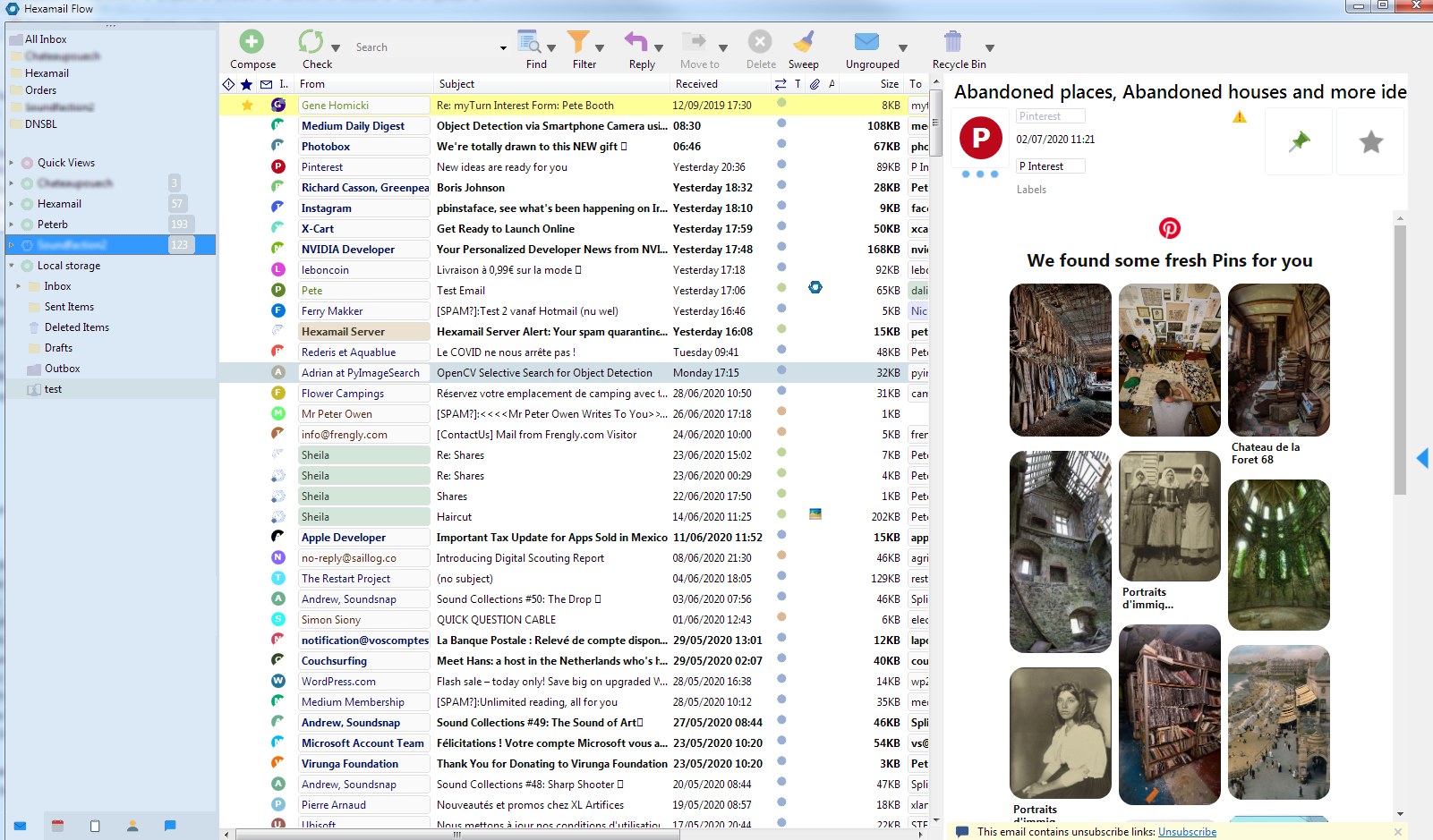Open the Recycle Bin toolbar icon
1433x840 pixels.
tap(952, 42)
